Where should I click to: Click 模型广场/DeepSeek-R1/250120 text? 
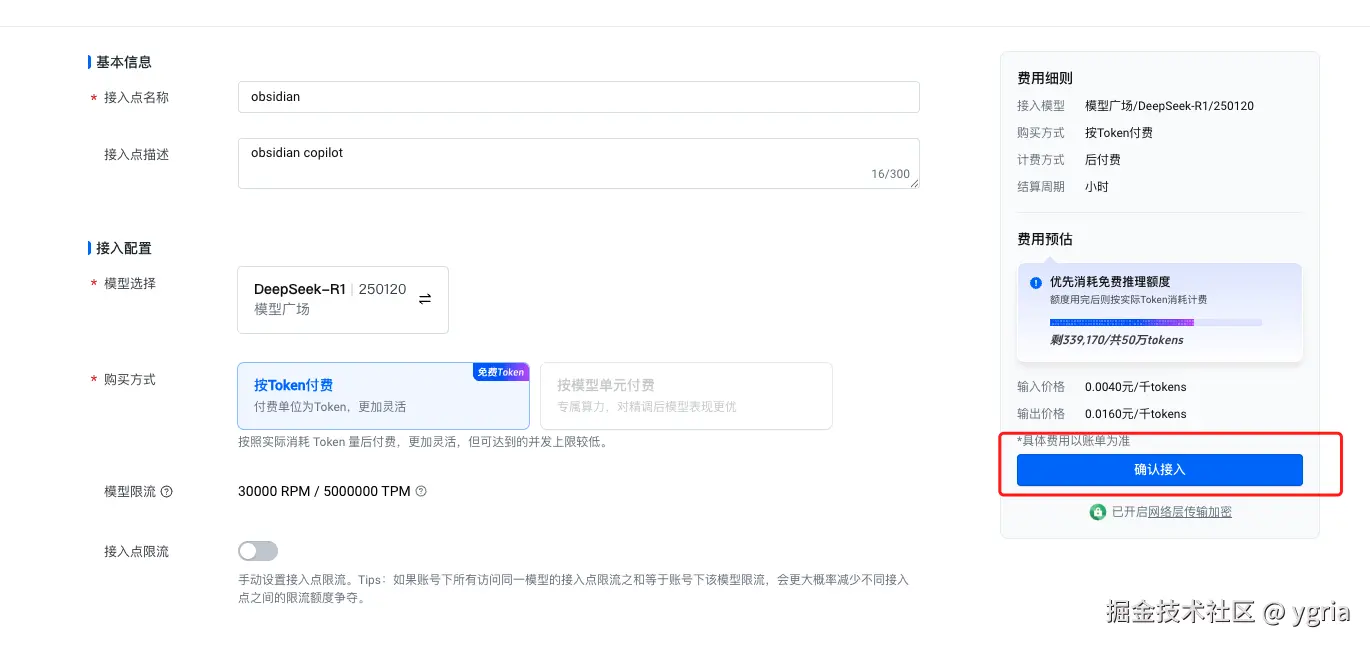(x=1169, y=106)
